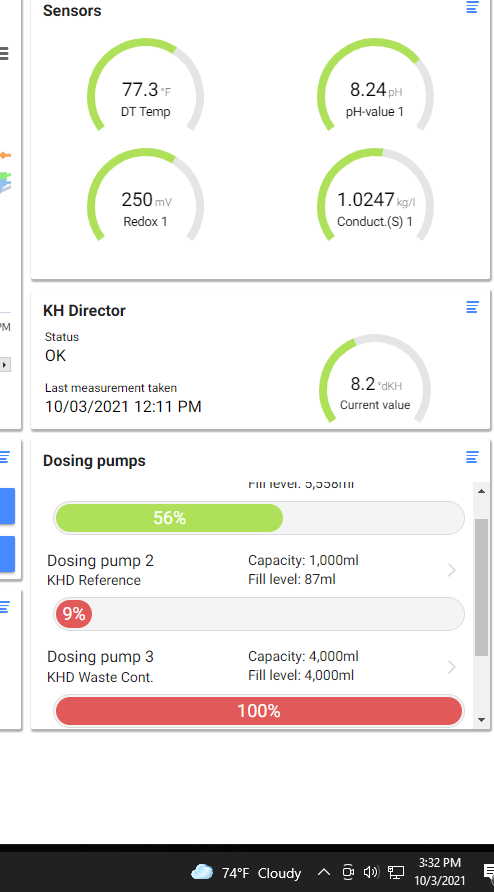
Task: Open the Sensors panel menu icon
Action: pos(472,7)
